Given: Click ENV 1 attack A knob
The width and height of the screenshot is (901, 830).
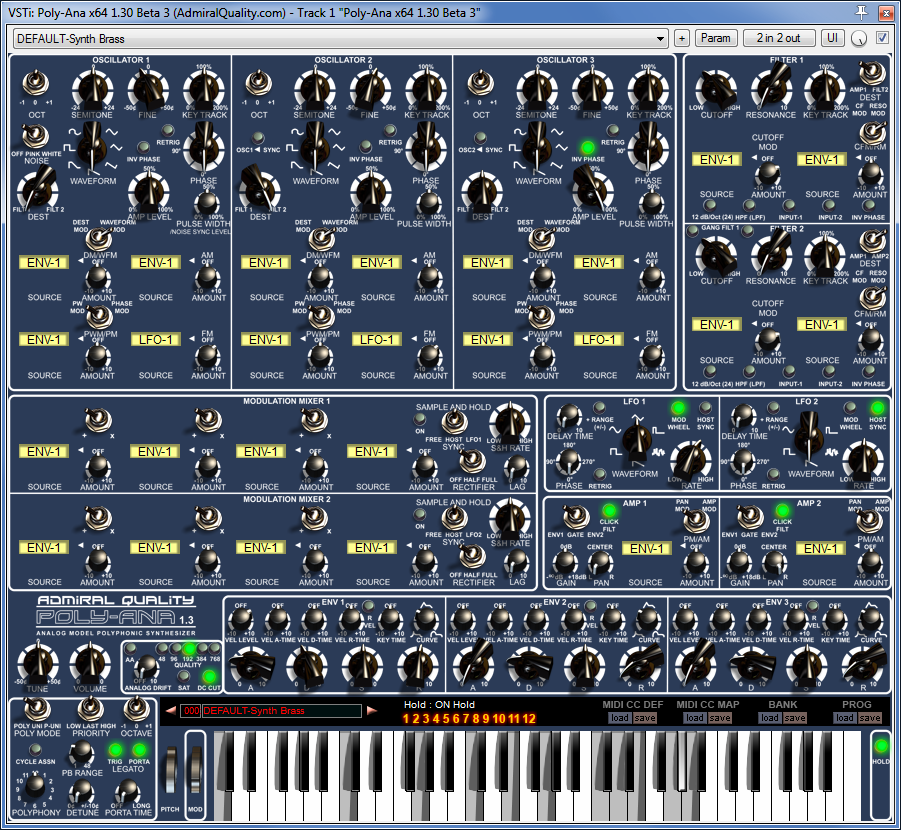Looking at the screenshot, I should (250, 665).
